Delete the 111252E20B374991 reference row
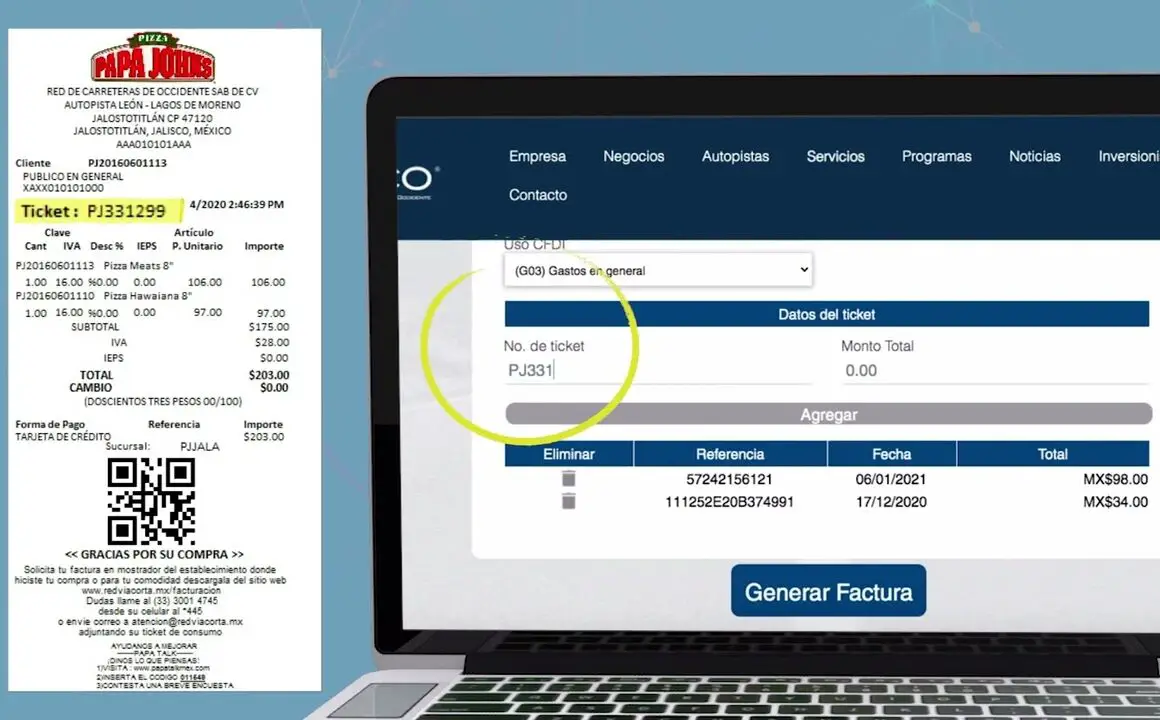This screenshot has height=720, width=1160. point(568,502)
